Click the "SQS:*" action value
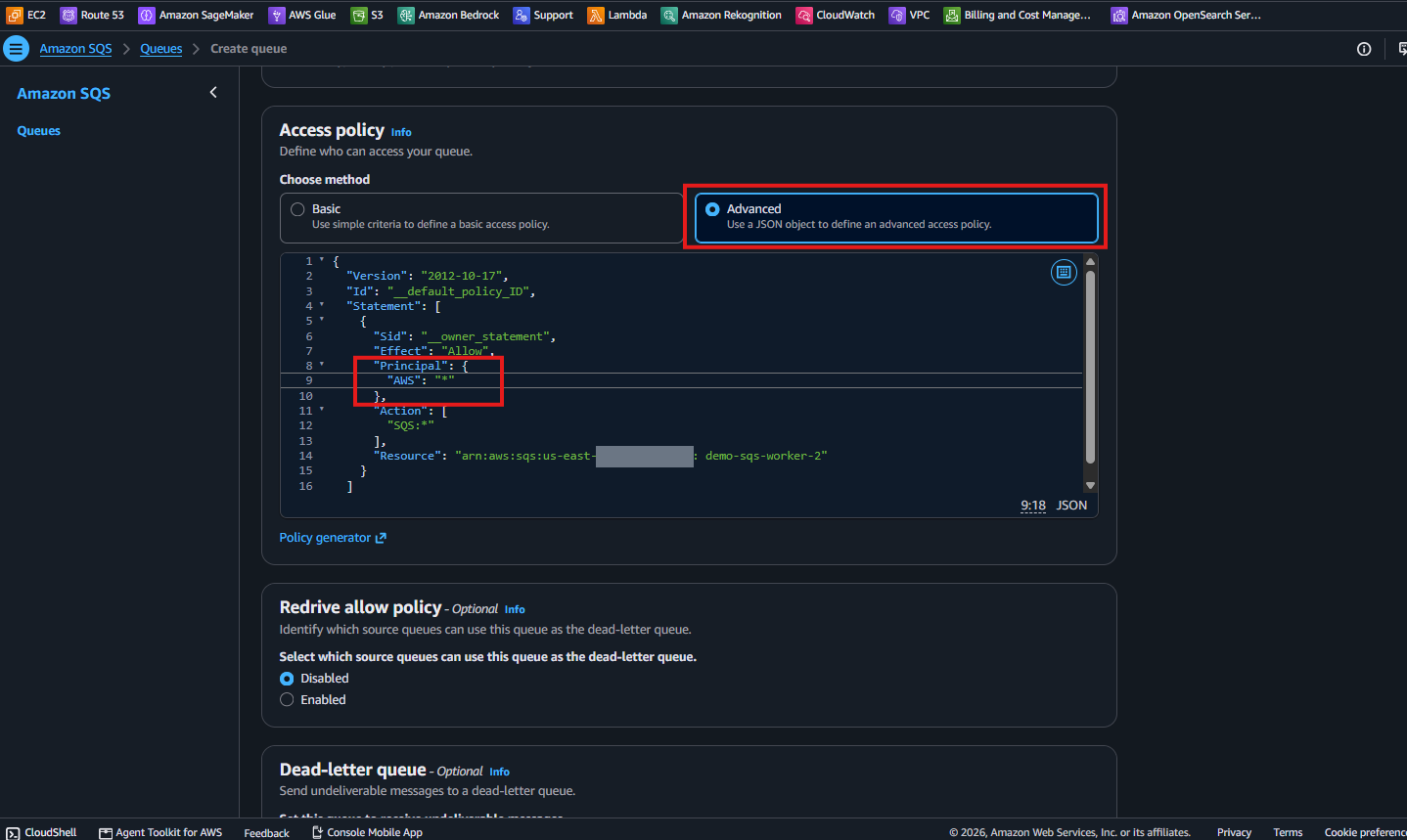 click(x=410, y=425)
